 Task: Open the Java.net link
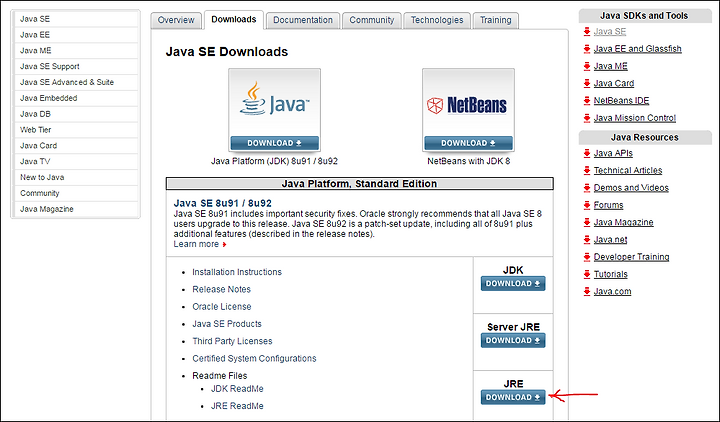coord(610,240)
